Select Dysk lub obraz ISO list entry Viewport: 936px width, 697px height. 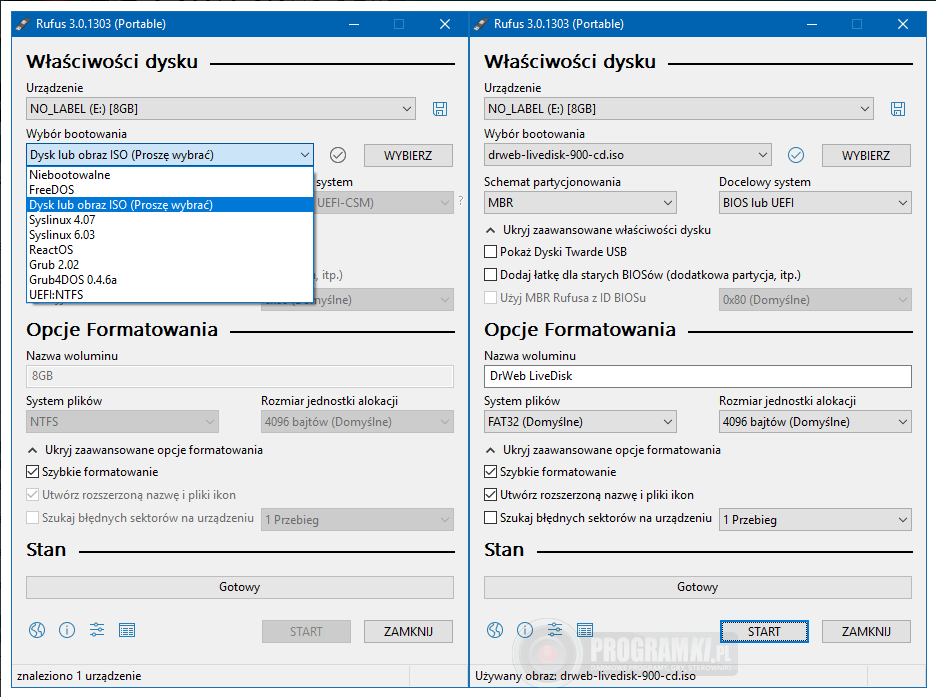pos(170,205)
